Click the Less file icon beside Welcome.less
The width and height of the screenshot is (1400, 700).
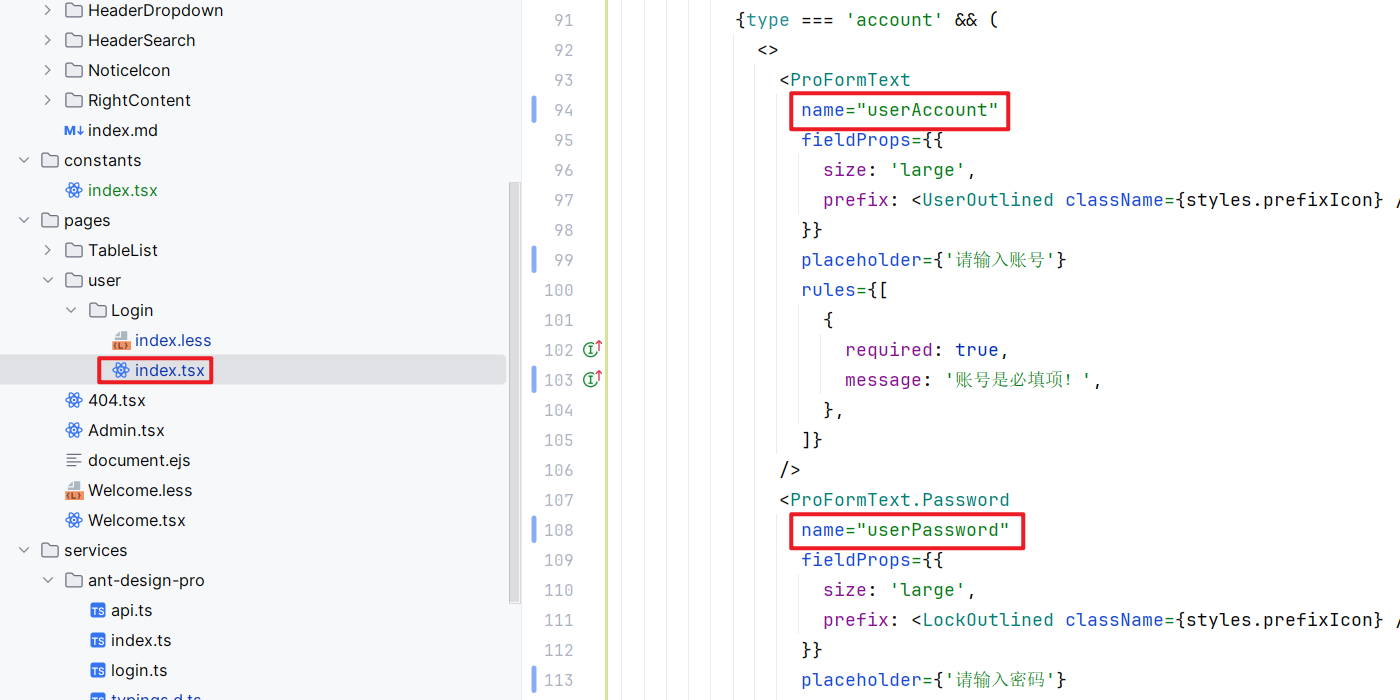73,490
